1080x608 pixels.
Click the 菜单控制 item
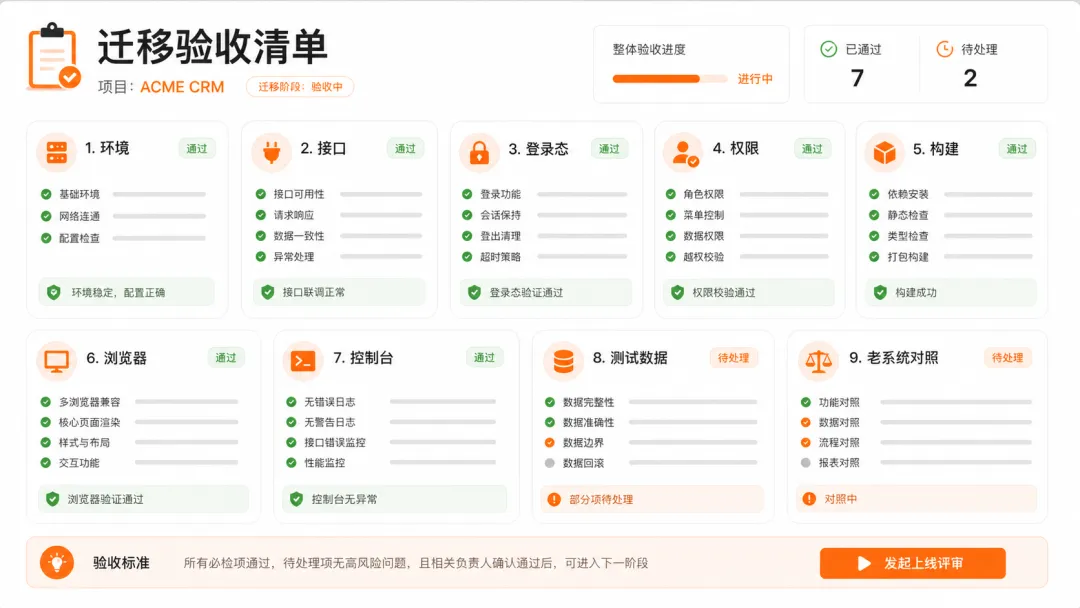(x=704, y=215)
